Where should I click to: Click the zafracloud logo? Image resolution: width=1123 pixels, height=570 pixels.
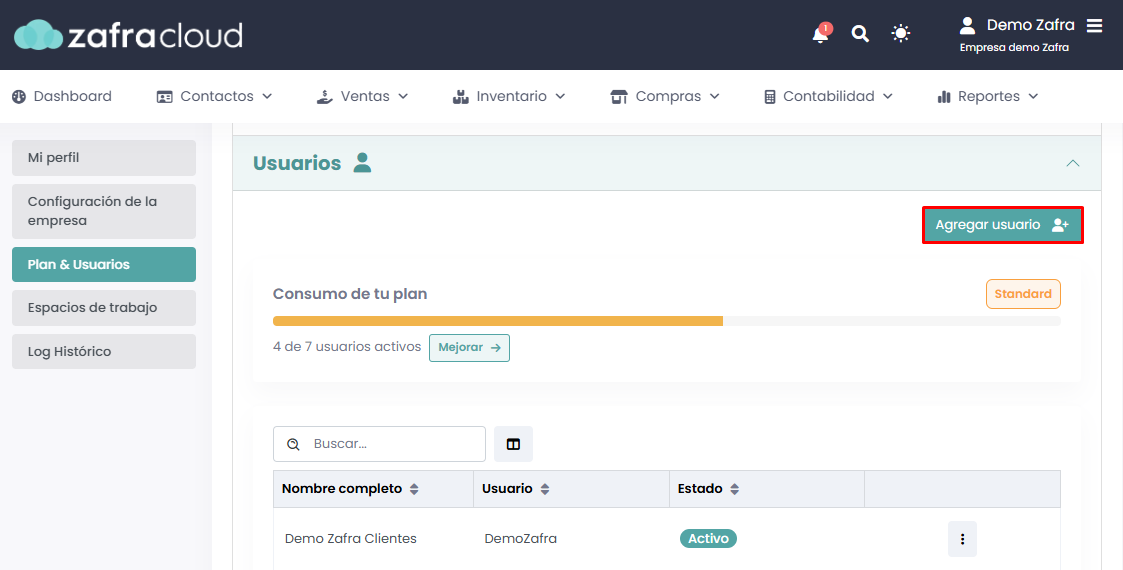(x=128, y=36)
